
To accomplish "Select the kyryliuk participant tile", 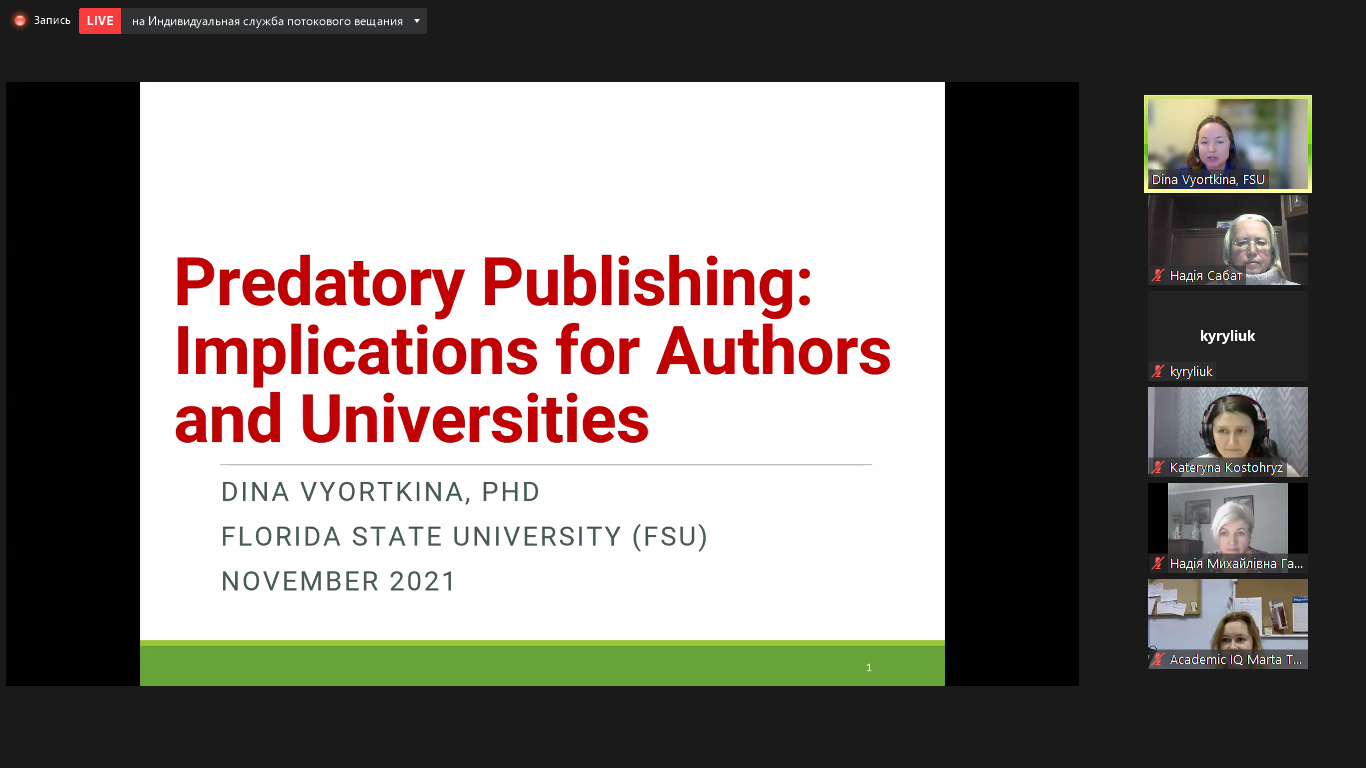I will coord(1227,335).
